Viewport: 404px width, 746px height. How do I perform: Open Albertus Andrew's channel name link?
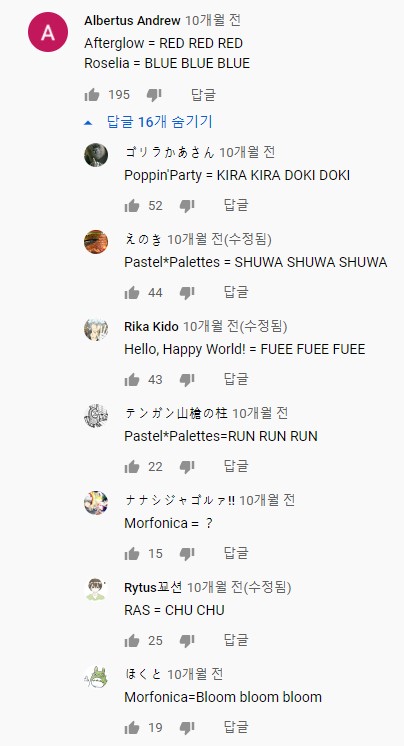(x=132, y=21)
